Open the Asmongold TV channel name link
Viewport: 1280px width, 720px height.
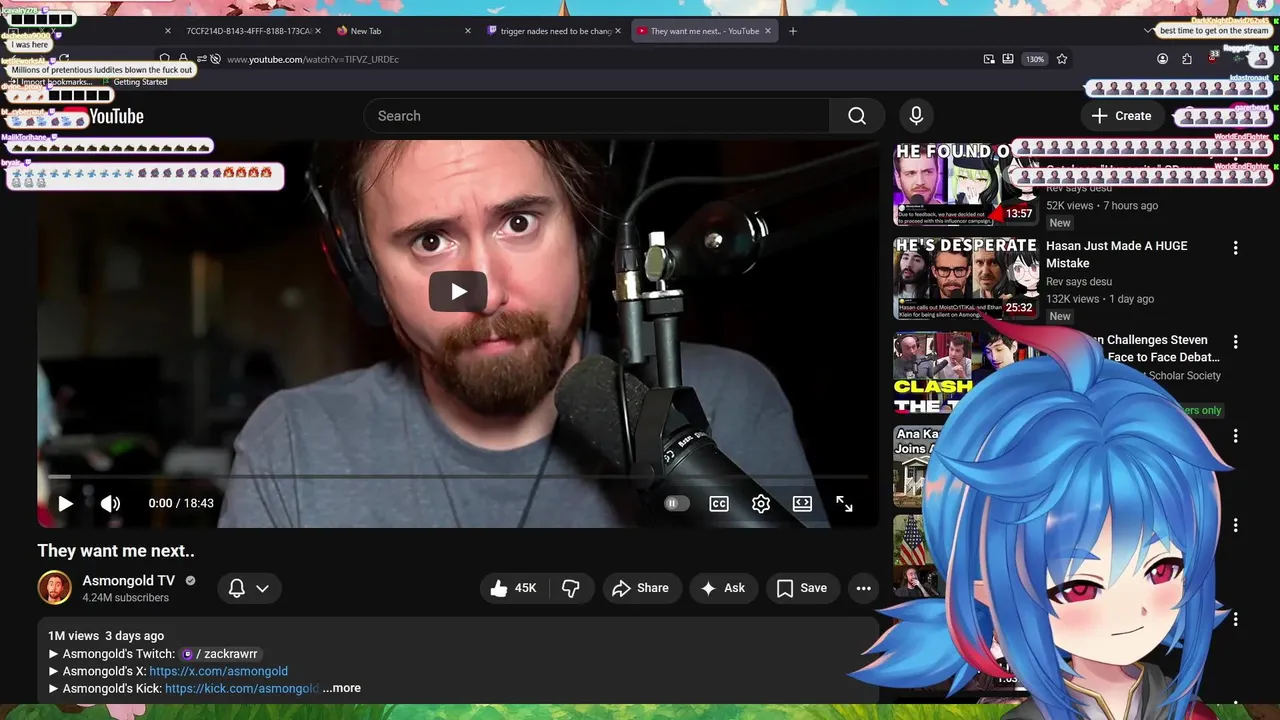pos(128,580)
